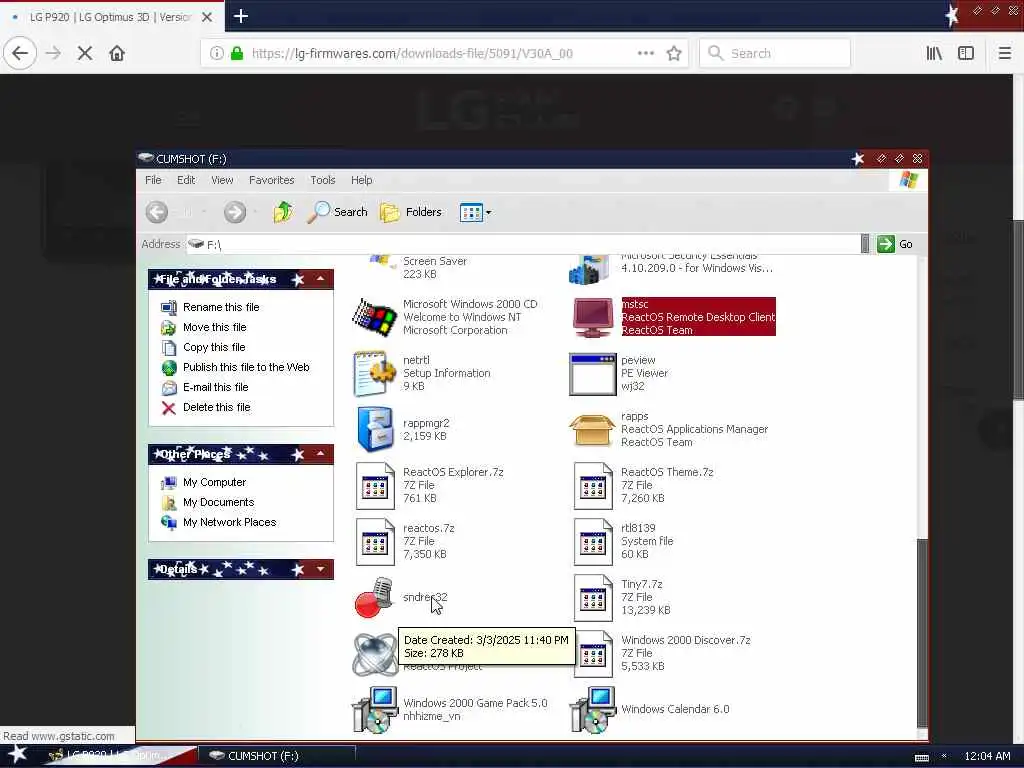Select the Microsoft Security Essentials icon
The width and height of the screenshot is (1024, 768).
[x=589, y=269]
